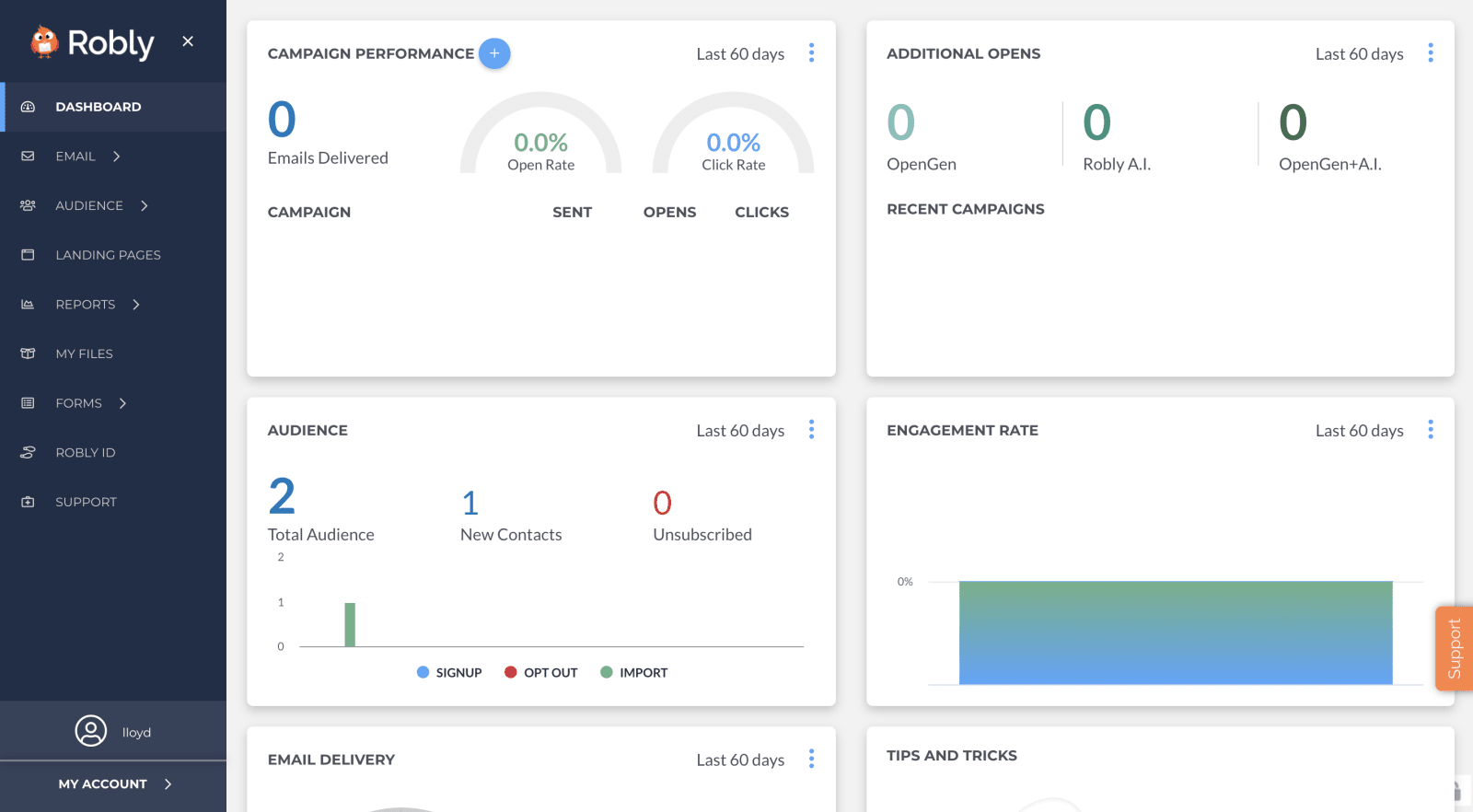Click the Robly ID icon

pos(28,452)
